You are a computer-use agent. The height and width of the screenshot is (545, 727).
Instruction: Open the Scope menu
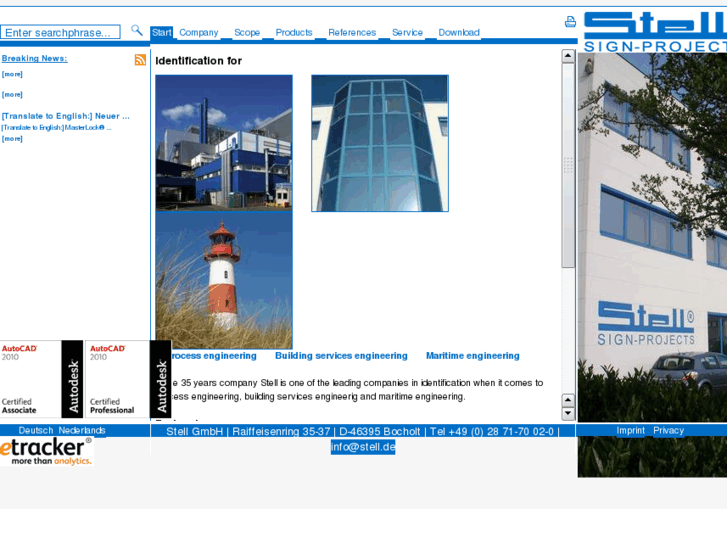(247, 32)
